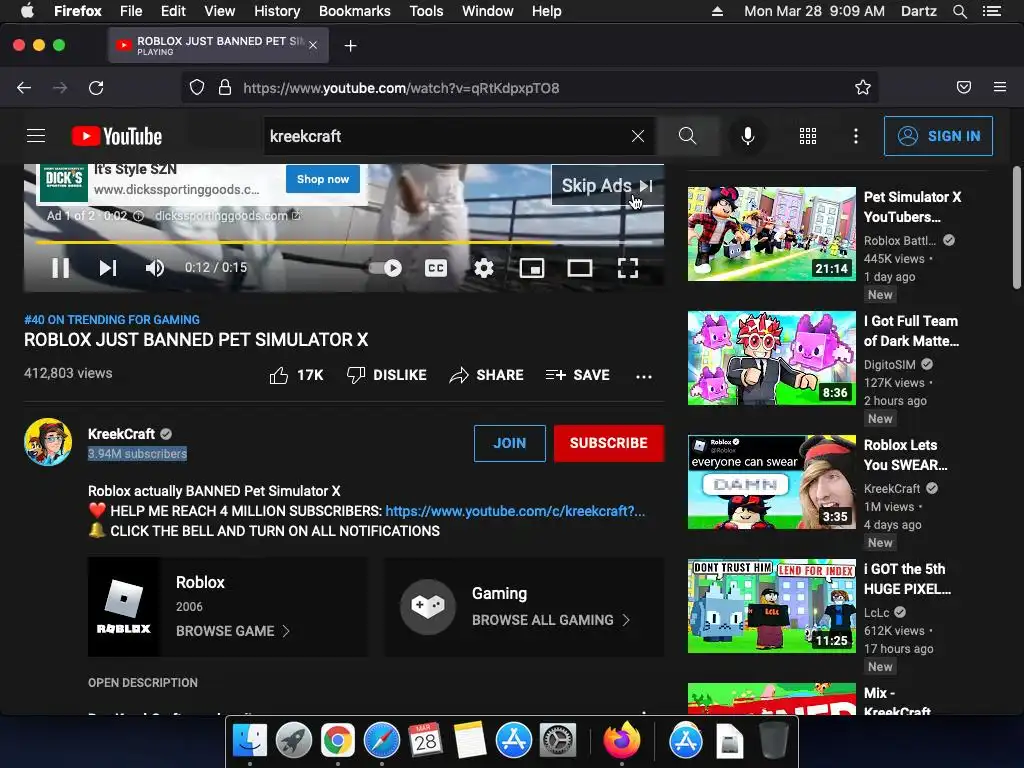Open Roblox Lets You SWEAR video thumbnail
The height and width of the screenshot is (768, 1024).
tap(772, 482)
